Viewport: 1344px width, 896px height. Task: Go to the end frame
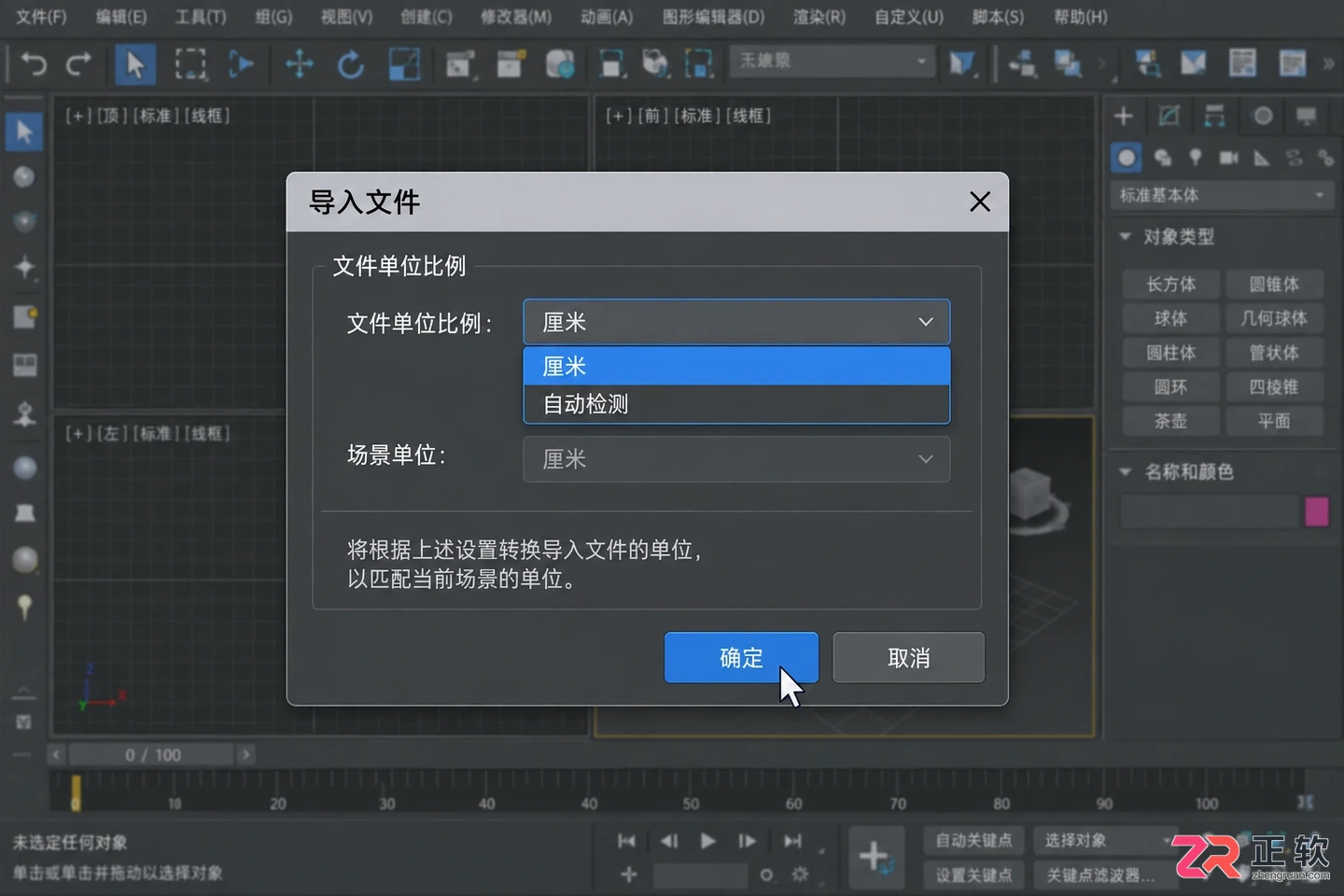pos(792,841)
